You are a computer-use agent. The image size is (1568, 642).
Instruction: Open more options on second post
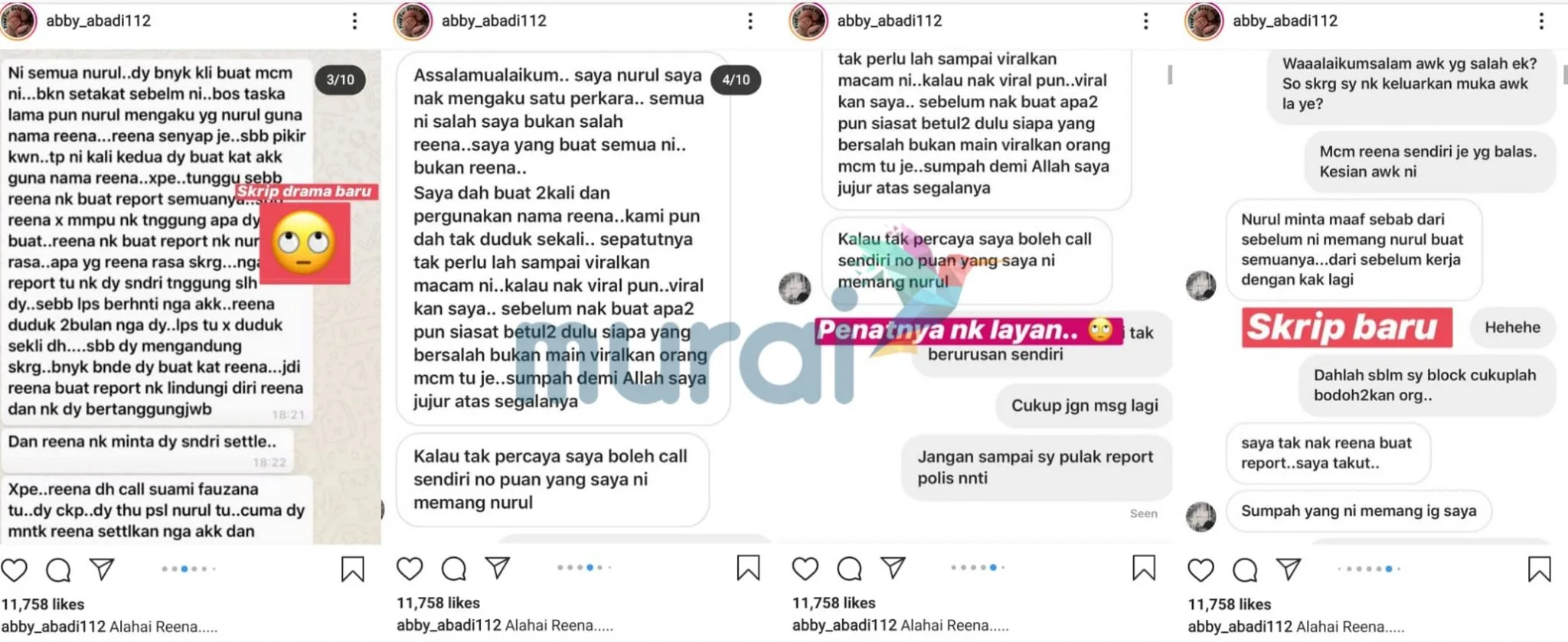coord(750,21)
